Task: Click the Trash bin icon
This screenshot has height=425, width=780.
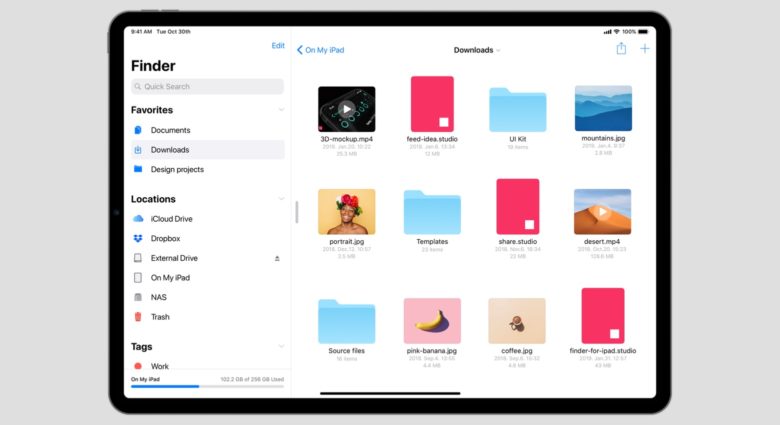Action: pos(138,317)
